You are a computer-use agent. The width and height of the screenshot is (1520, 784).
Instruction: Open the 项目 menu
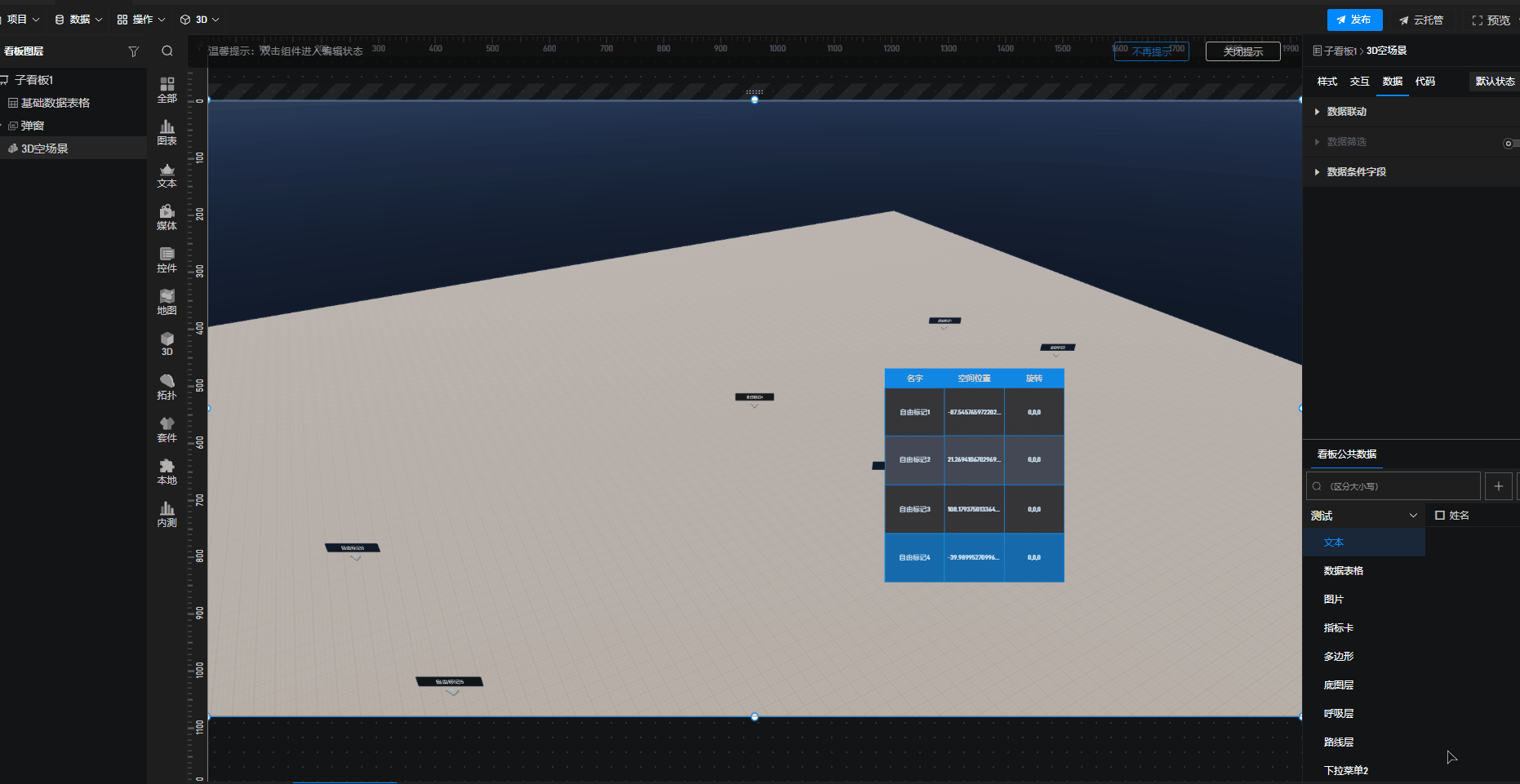(x=22, y=20)
